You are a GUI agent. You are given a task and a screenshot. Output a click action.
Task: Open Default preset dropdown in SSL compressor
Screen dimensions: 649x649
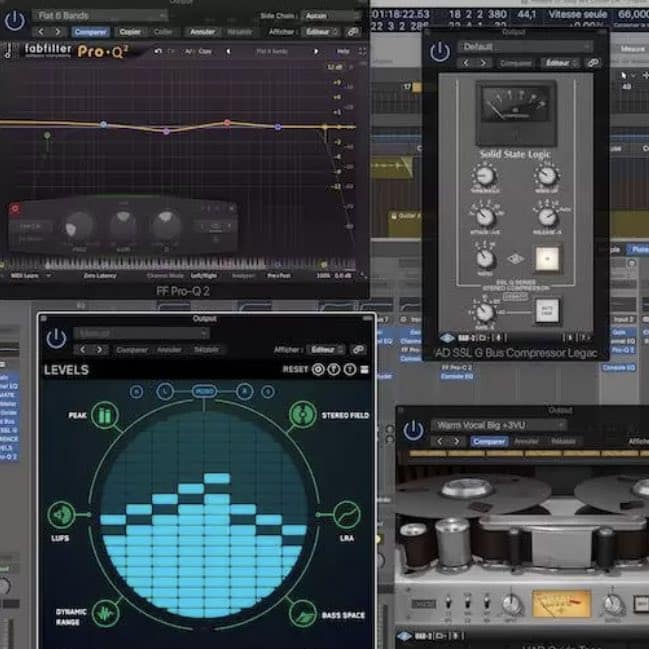[525, 47]
